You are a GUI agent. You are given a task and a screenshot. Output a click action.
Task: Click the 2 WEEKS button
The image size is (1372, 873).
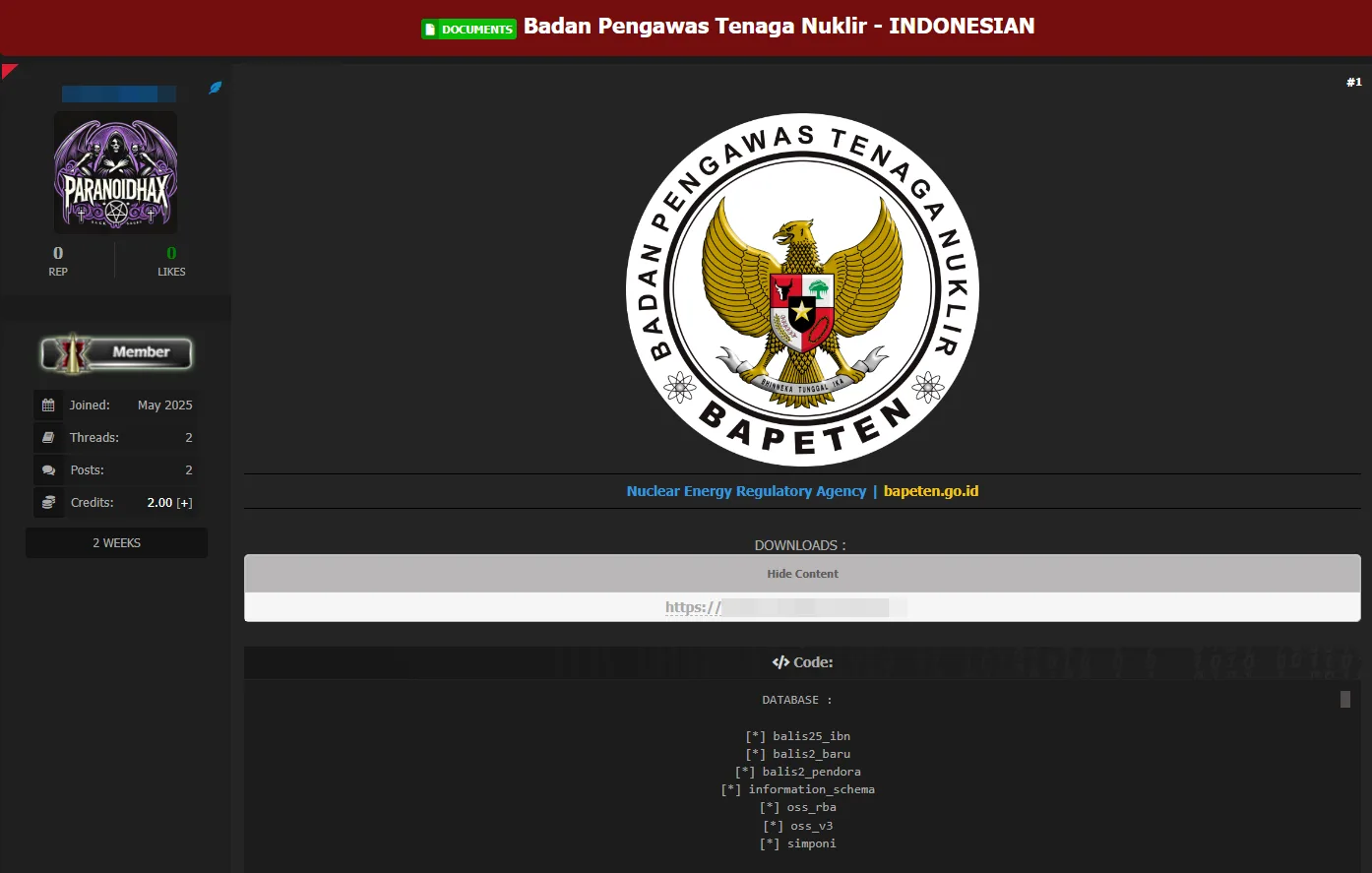116,542
